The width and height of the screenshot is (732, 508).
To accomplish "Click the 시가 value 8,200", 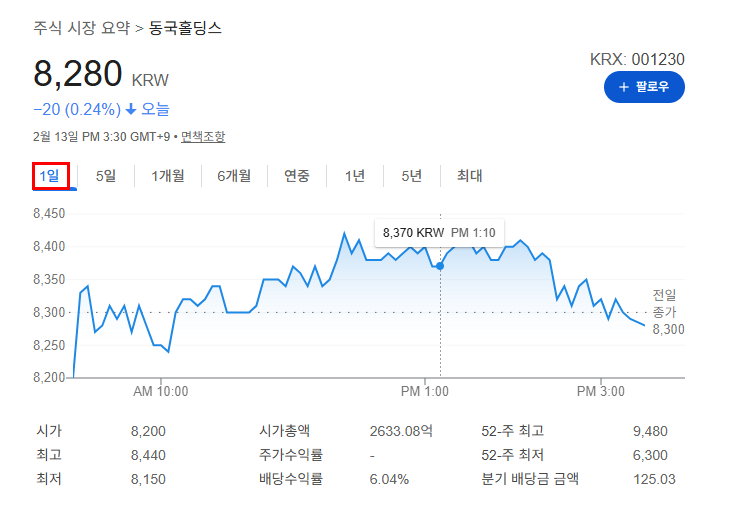I will tap(148, 431).
